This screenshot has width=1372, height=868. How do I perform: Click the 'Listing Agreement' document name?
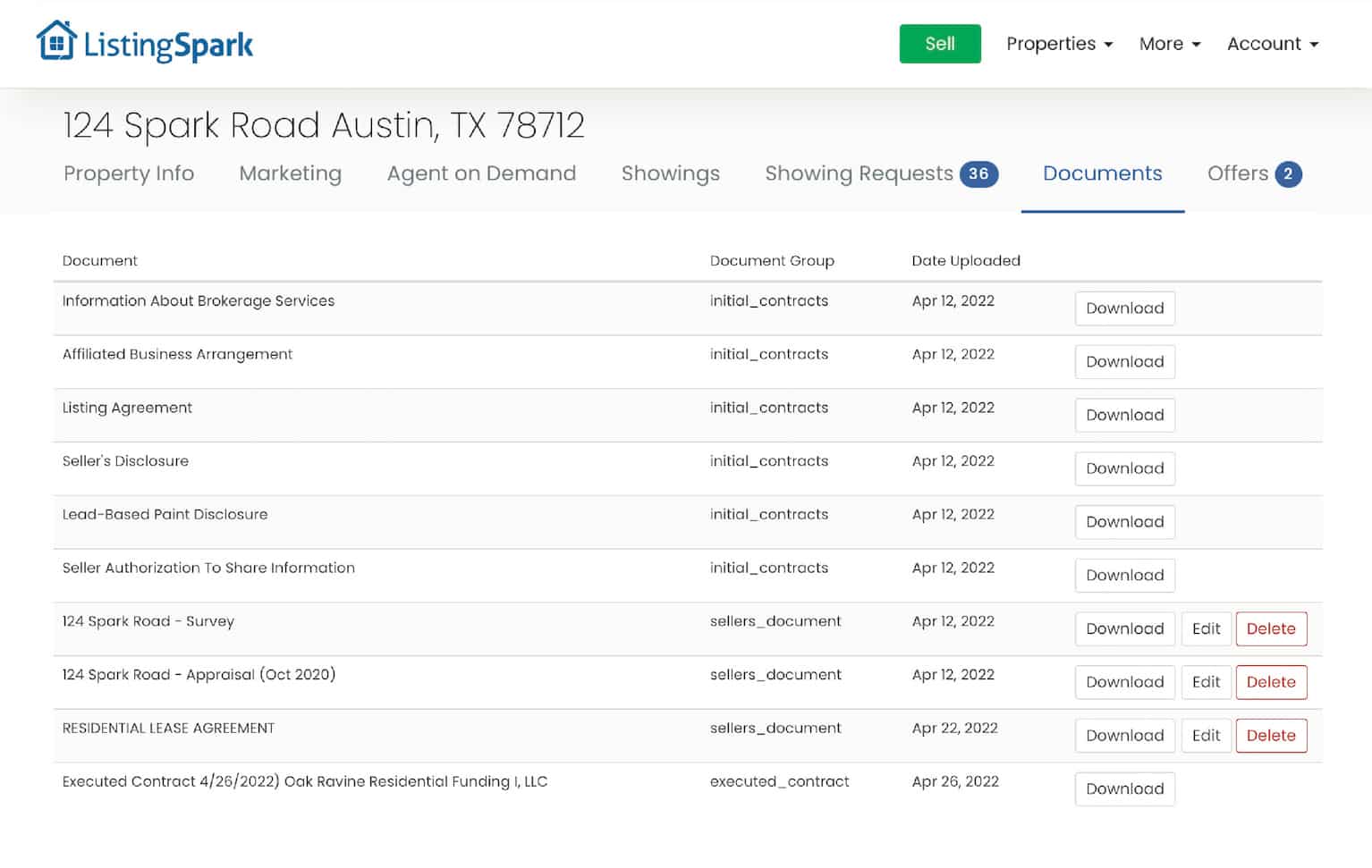[127, 409]
